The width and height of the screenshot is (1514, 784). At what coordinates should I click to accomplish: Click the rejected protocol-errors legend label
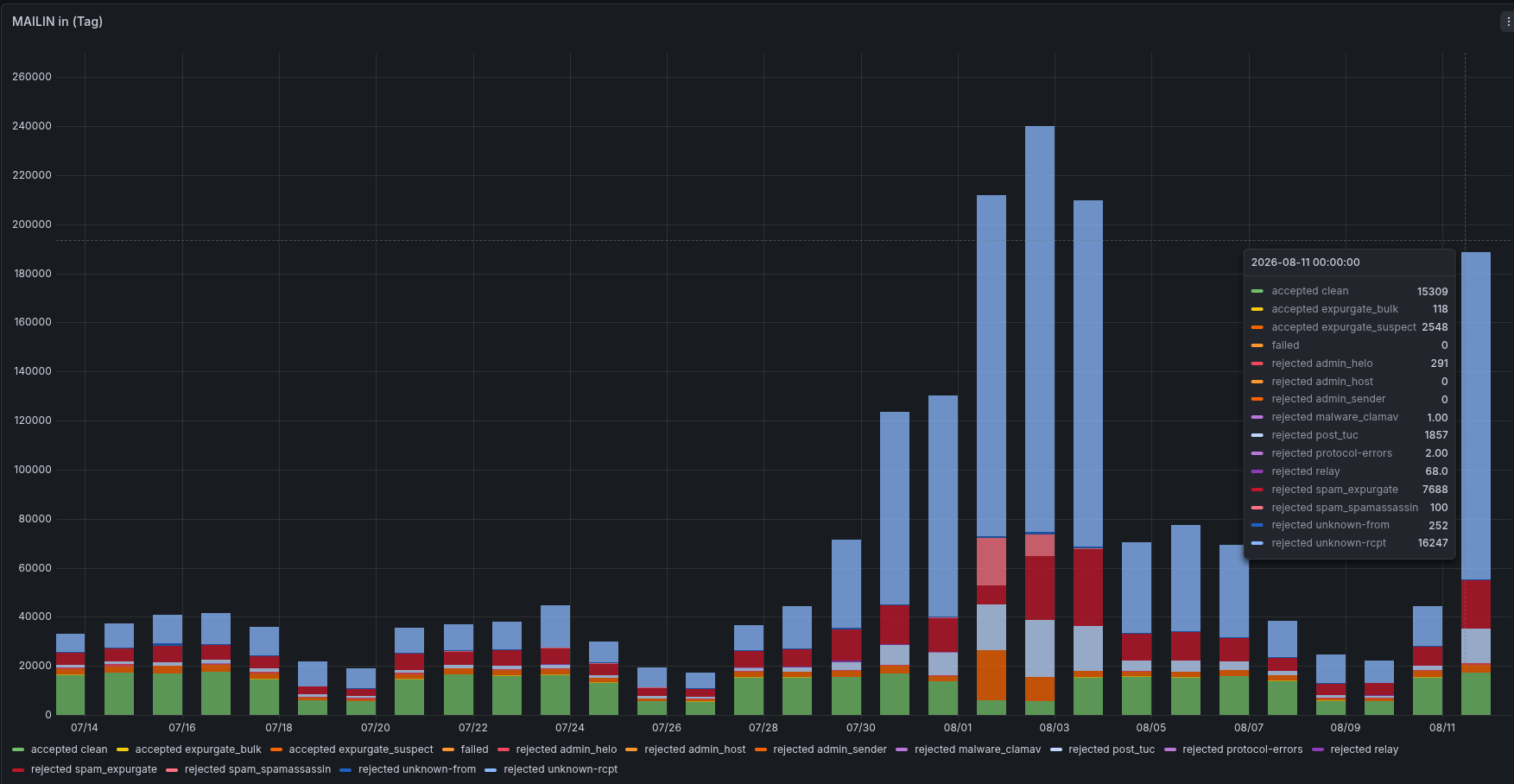(x=1242, y=749)
